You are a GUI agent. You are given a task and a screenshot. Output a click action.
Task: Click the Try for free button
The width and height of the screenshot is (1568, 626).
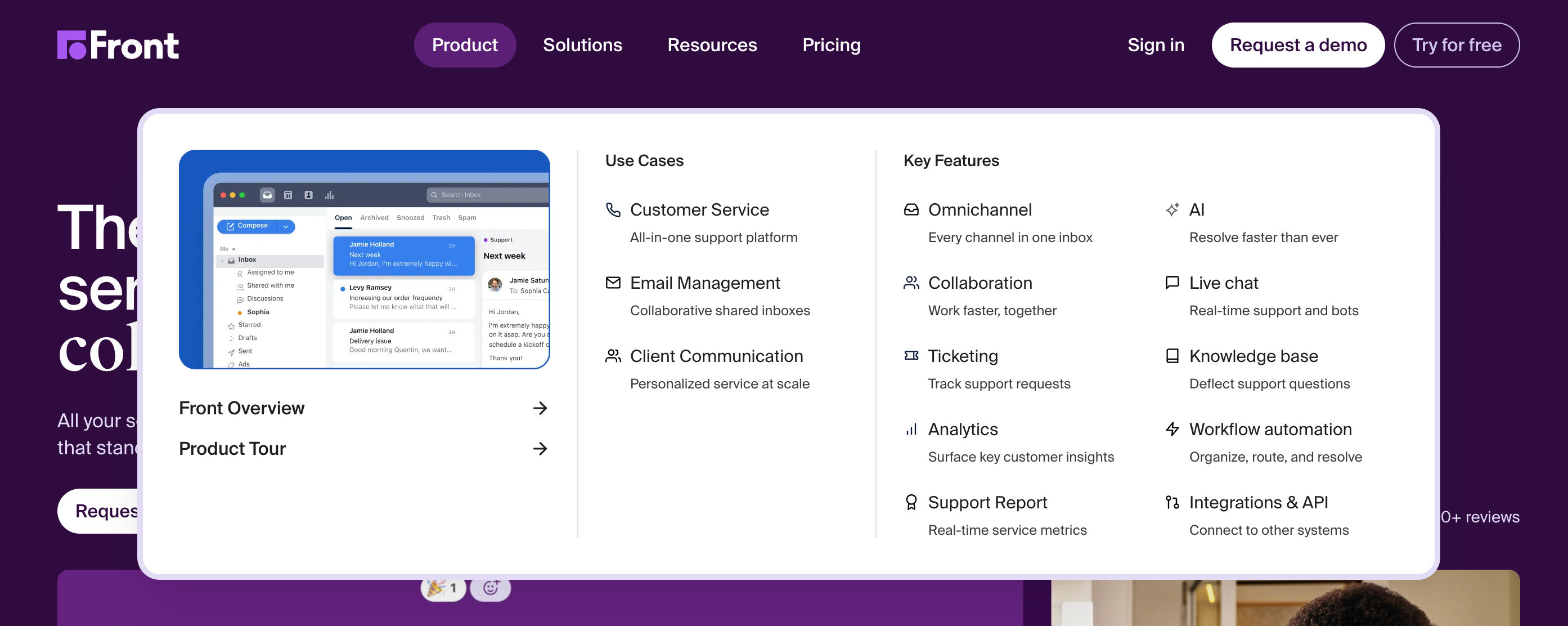1456,45
